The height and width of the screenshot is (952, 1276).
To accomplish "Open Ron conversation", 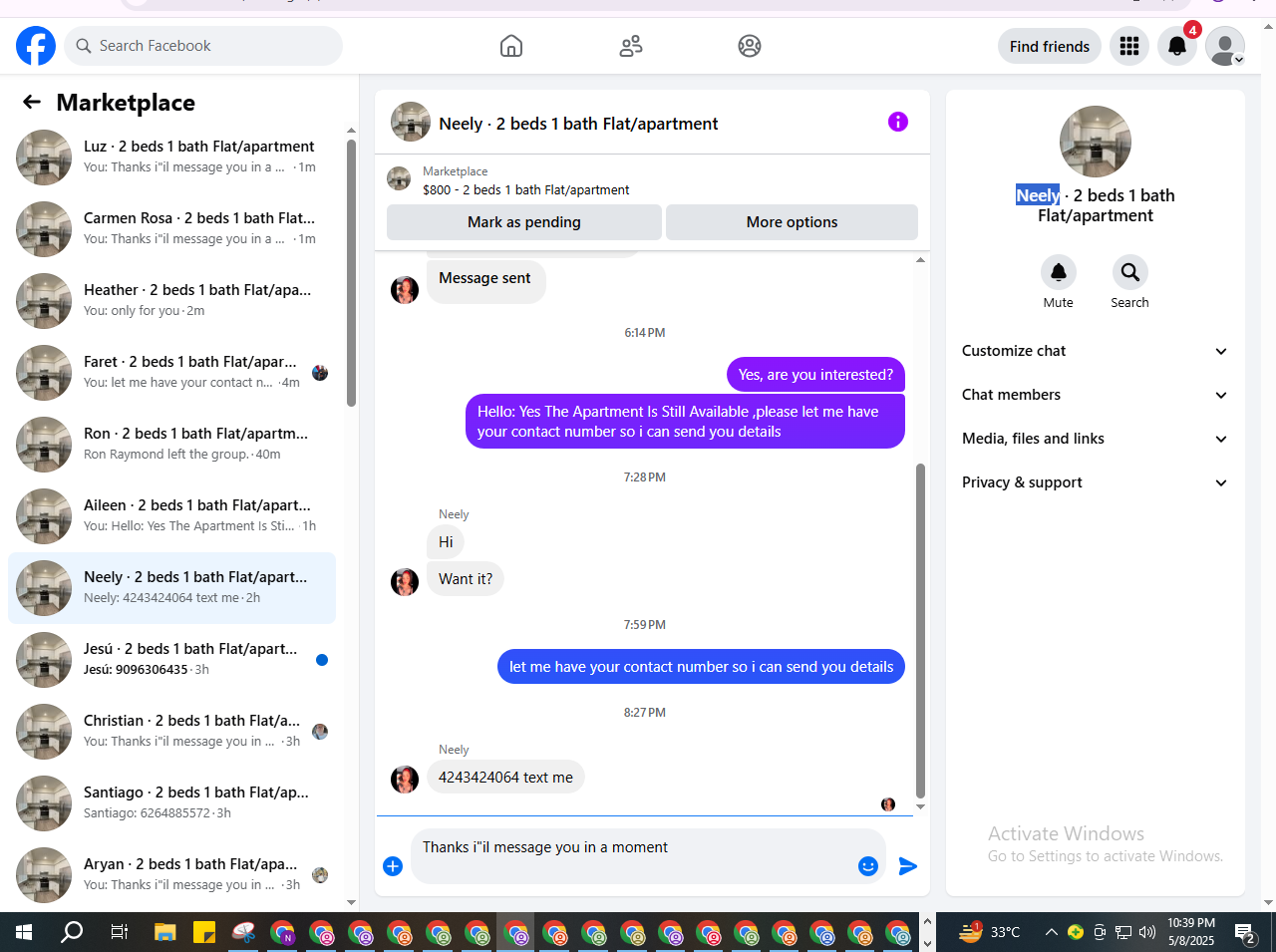I will click(171, 445).
